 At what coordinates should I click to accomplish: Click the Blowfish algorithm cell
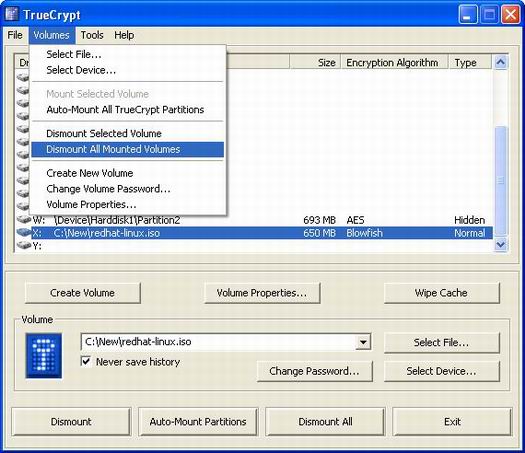click(x=364, y=233)
